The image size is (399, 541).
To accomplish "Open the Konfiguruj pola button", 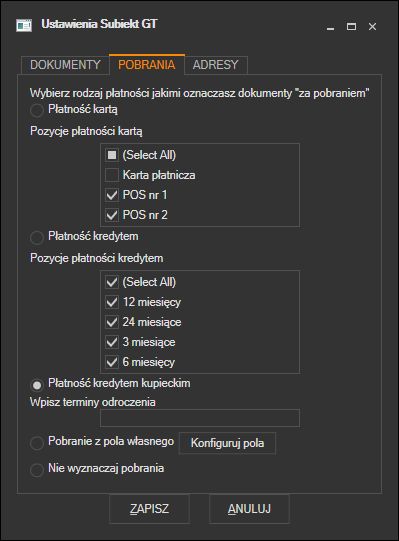I will pos(227,443).
